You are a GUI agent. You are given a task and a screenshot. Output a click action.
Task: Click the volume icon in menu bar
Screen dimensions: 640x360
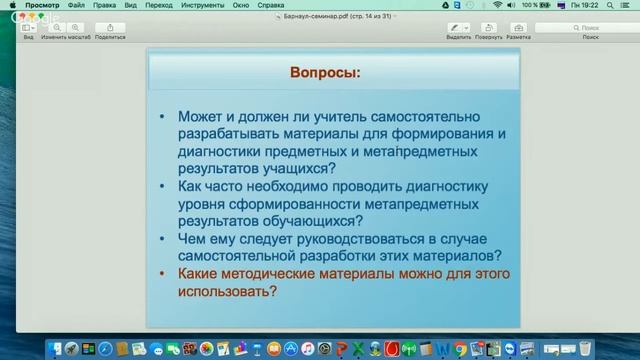(x=511, y=5)
